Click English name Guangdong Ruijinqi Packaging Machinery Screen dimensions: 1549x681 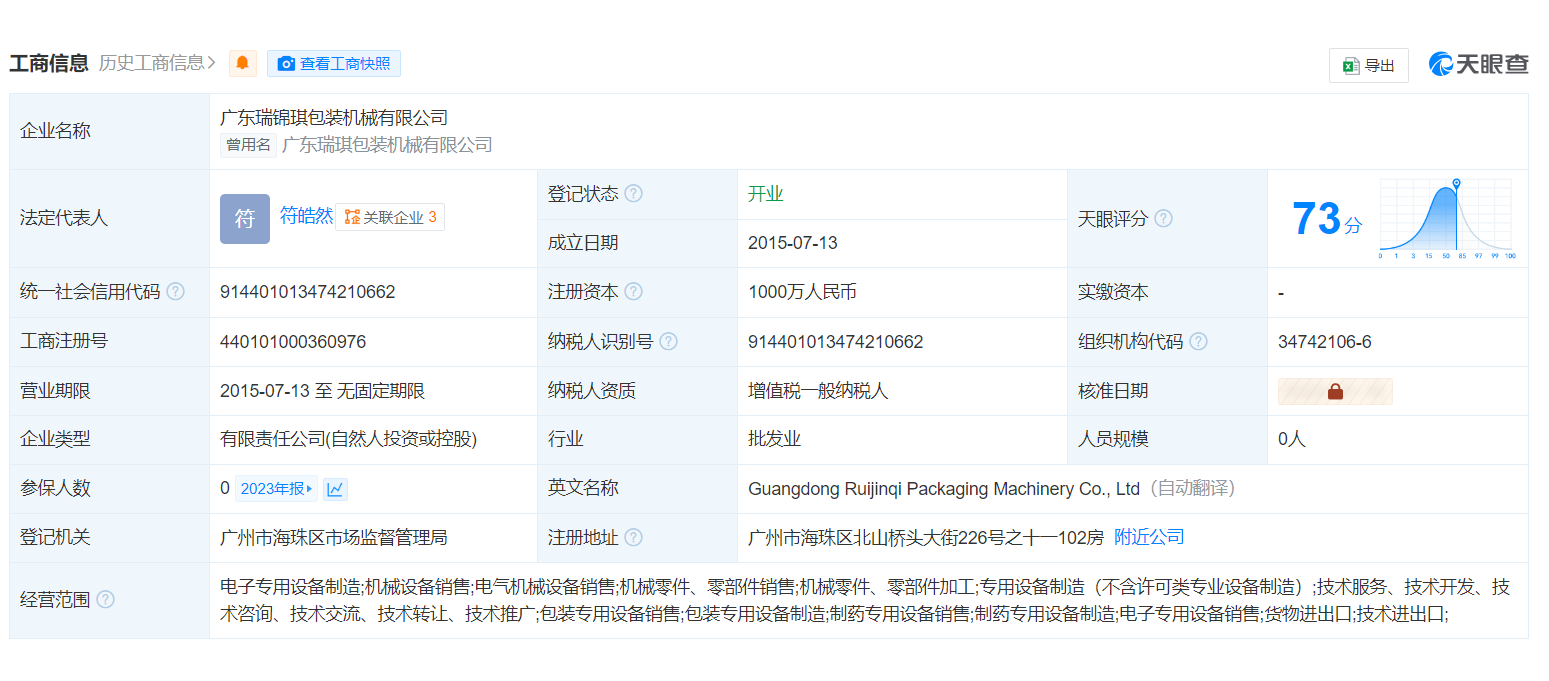pos(944,489)
